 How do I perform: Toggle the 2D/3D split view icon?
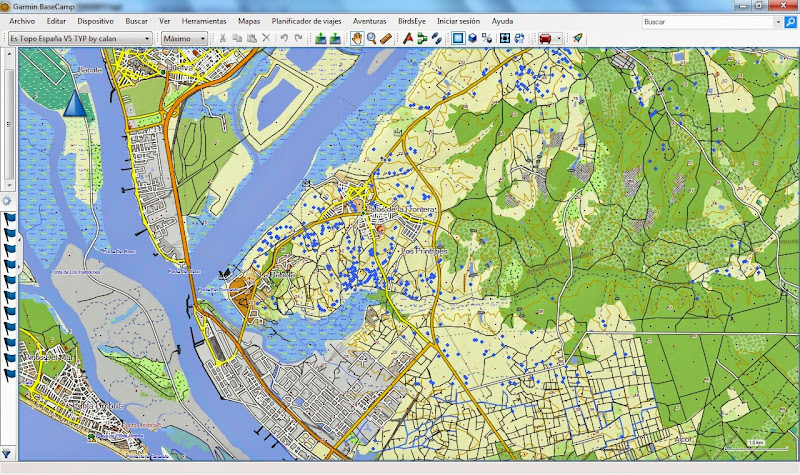pyautogui.click(x=487, y=38)
